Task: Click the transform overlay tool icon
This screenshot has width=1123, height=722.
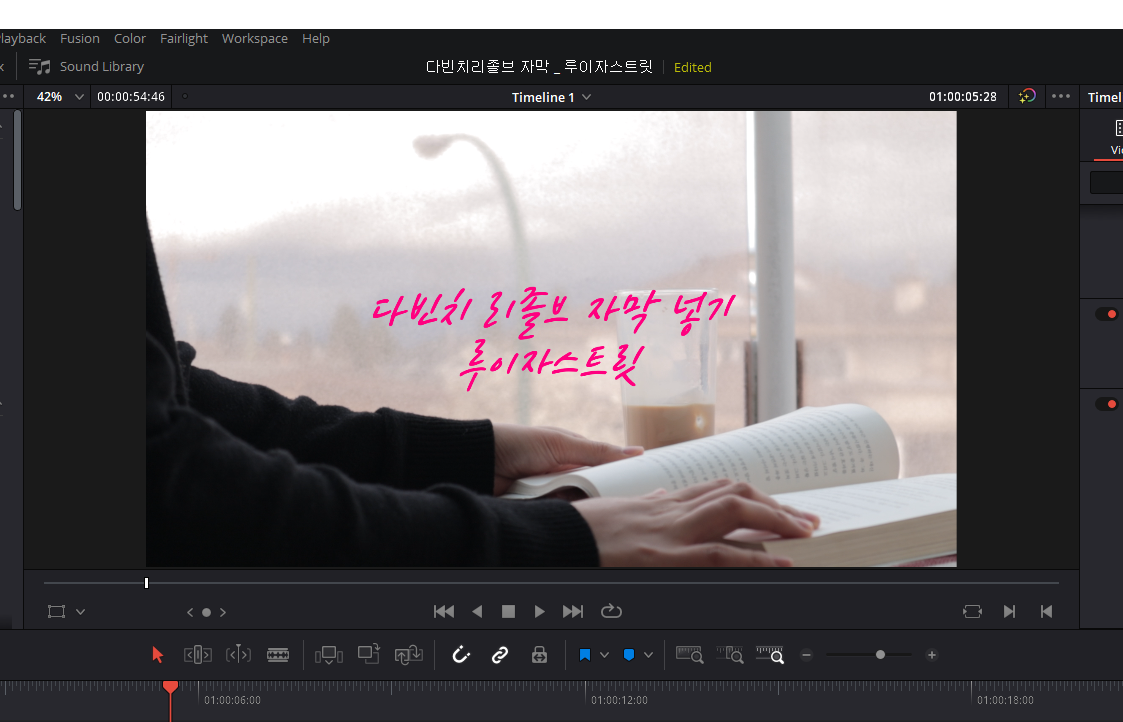Action: coord(57,612)
